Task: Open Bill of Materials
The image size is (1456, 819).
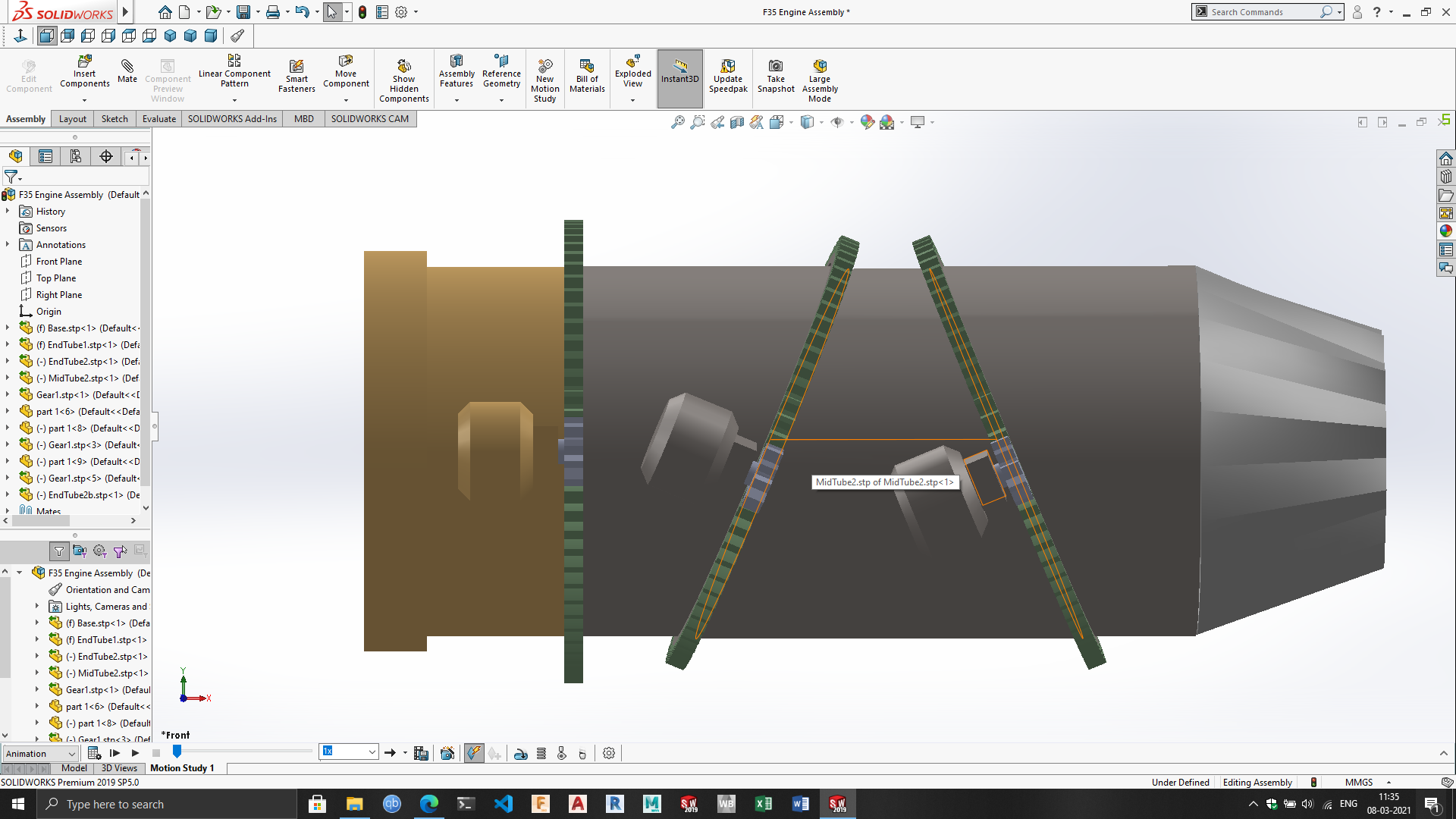Action: coord(587,76)
